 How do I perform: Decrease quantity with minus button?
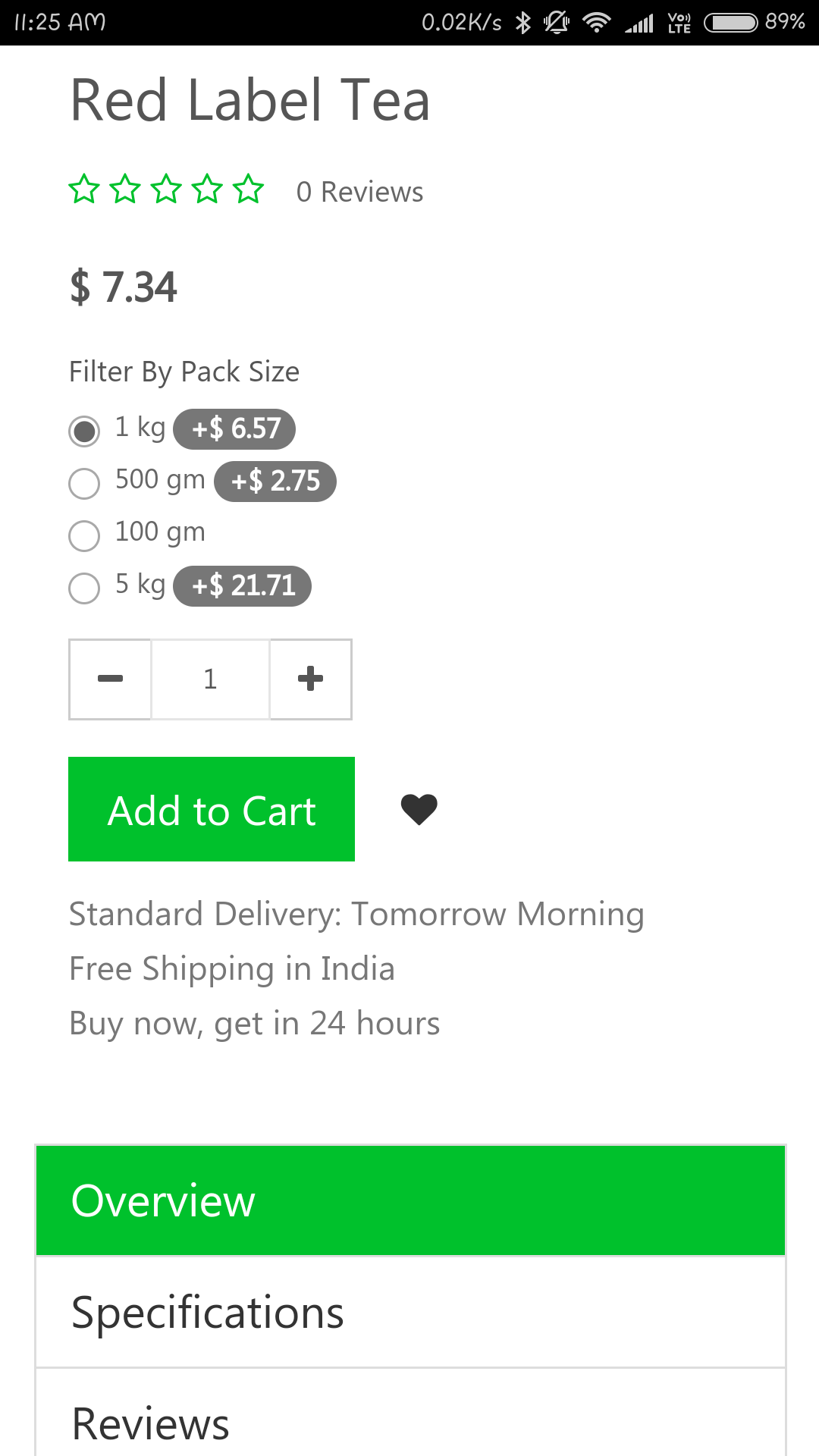coord(110,679)
